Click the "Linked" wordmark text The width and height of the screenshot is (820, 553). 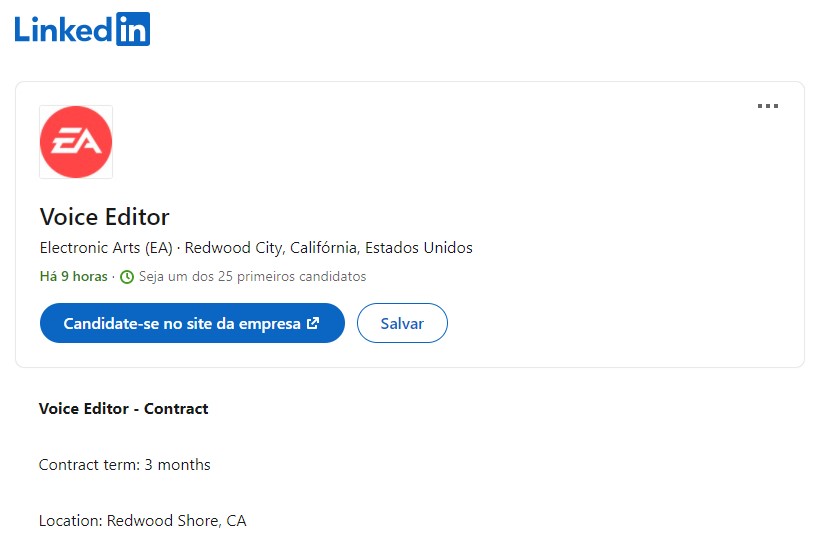tap(63, 29)
